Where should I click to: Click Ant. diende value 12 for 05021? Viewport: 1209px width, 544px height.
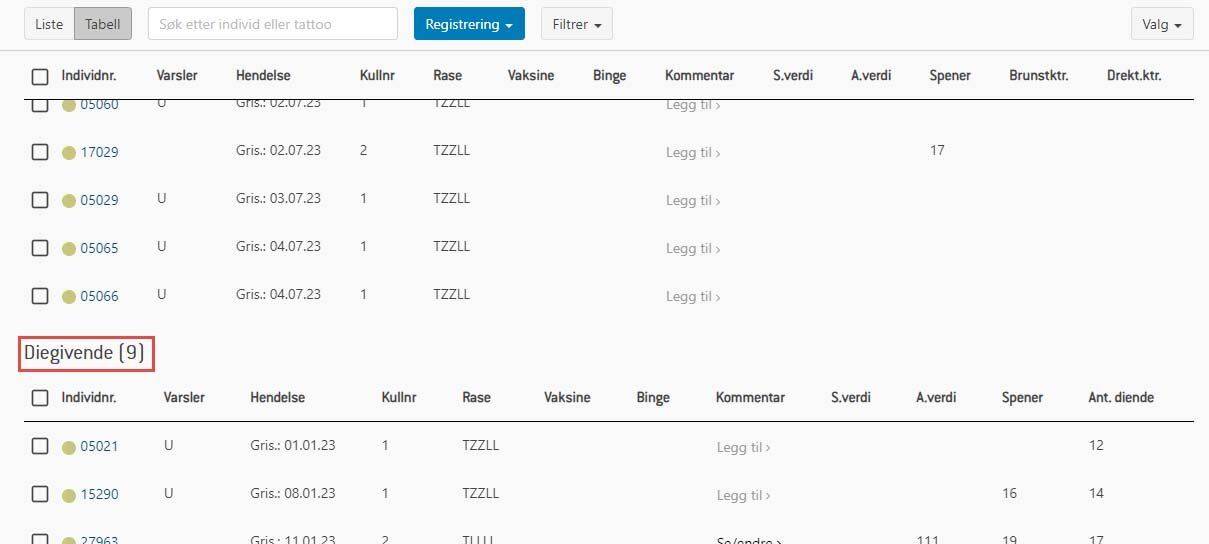[1096, 445]
